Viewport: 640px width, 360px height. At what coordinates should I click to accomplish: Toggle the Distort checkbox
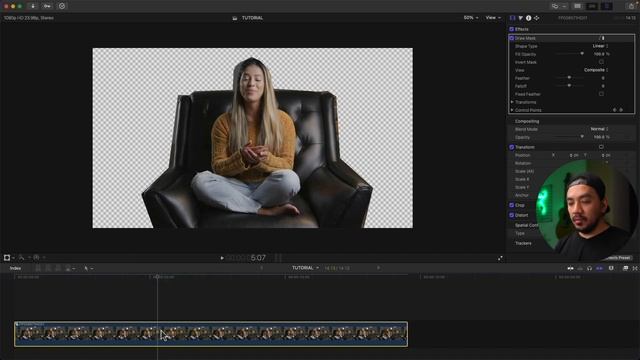pyautogui.click(x=511, y=215)
